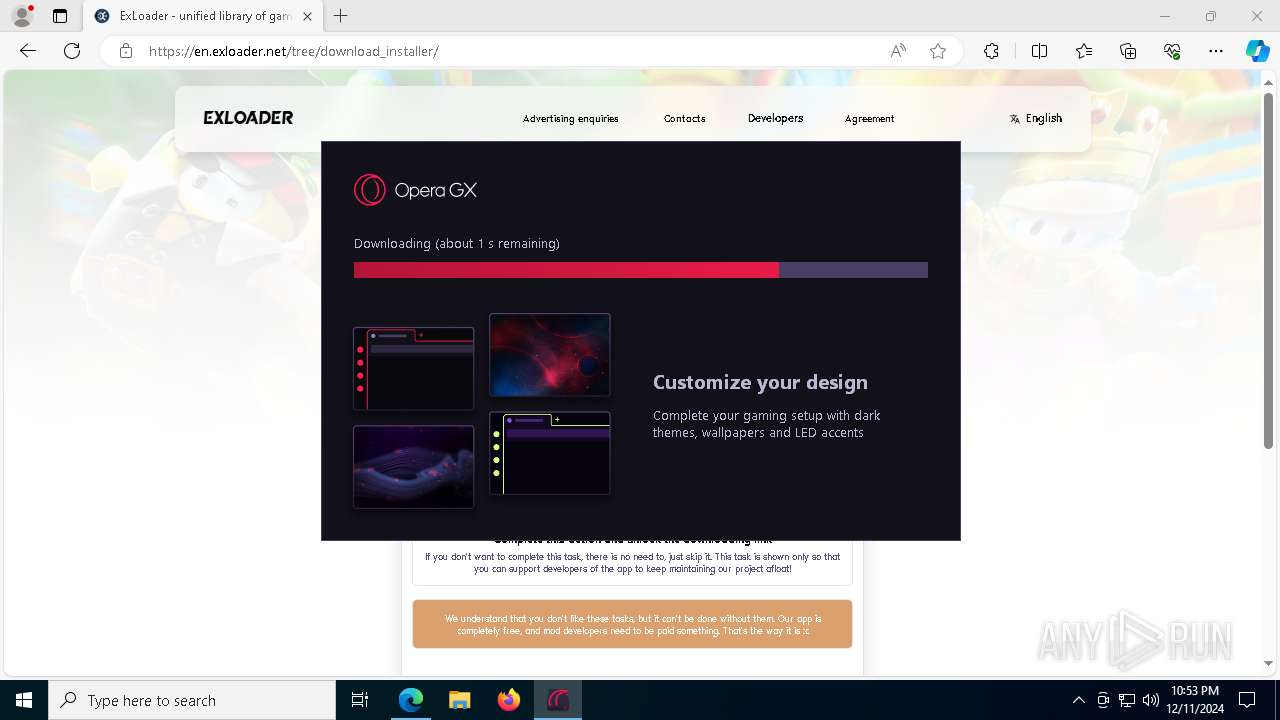Open Firefox from taskbar
Image resolution: width=1280 pixels, height=720 pixels.
[x=508, y=700]
